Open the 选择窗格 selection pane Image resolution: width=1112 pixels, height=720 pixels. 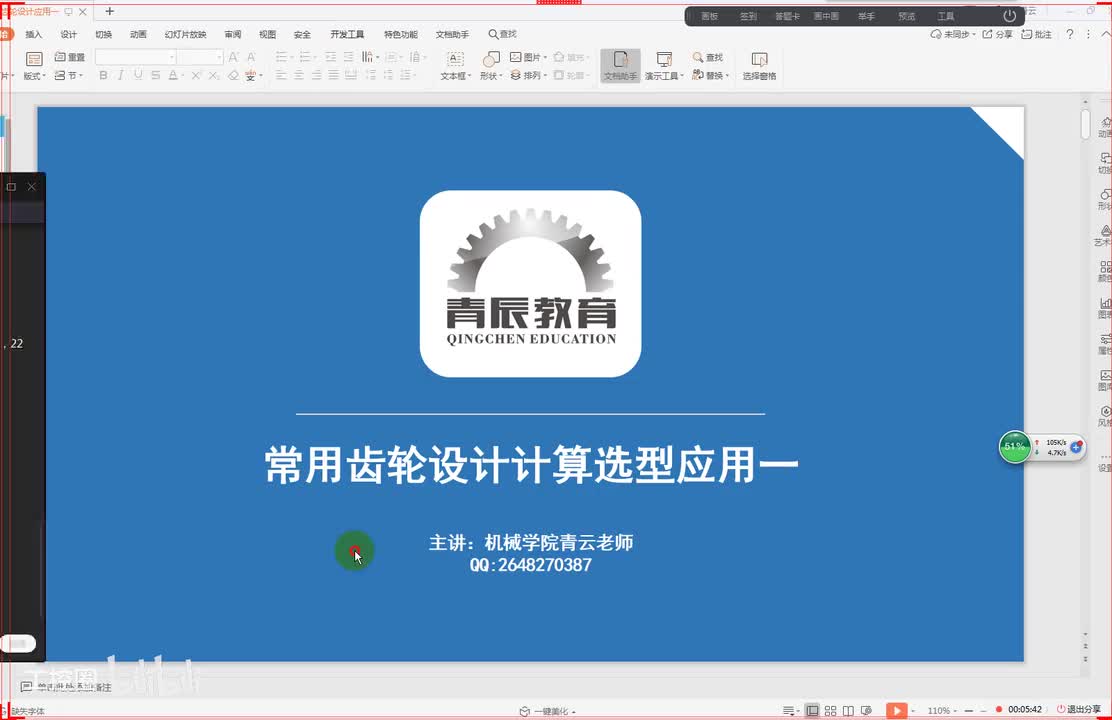coord(760,66)
